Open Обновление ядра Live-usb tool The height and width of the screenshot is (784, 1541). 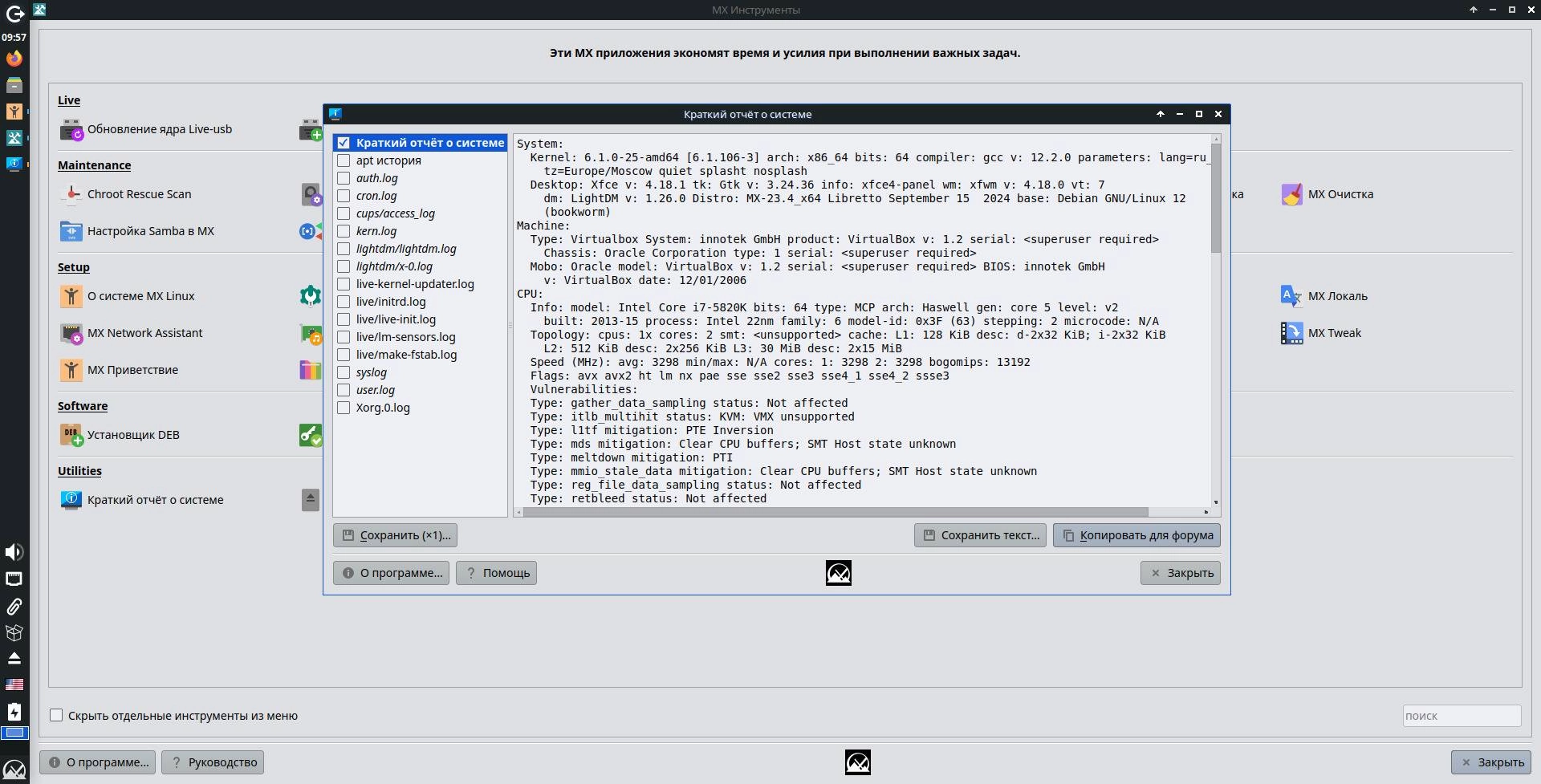pos(146,129)
